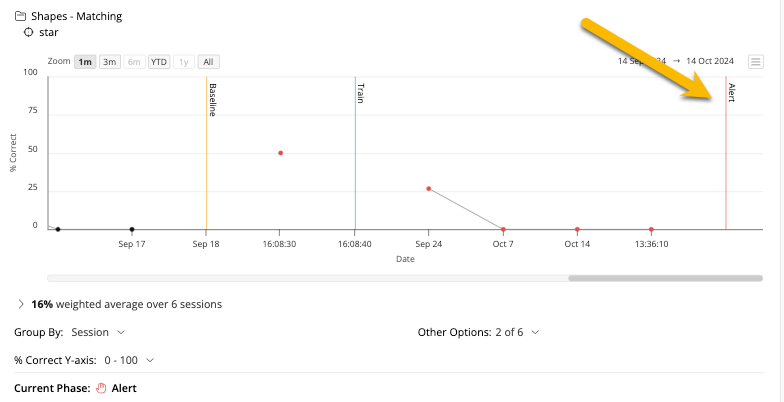Select the 3m zoom range
This screenshot has height=402, width=784.
tap(110, 61)
